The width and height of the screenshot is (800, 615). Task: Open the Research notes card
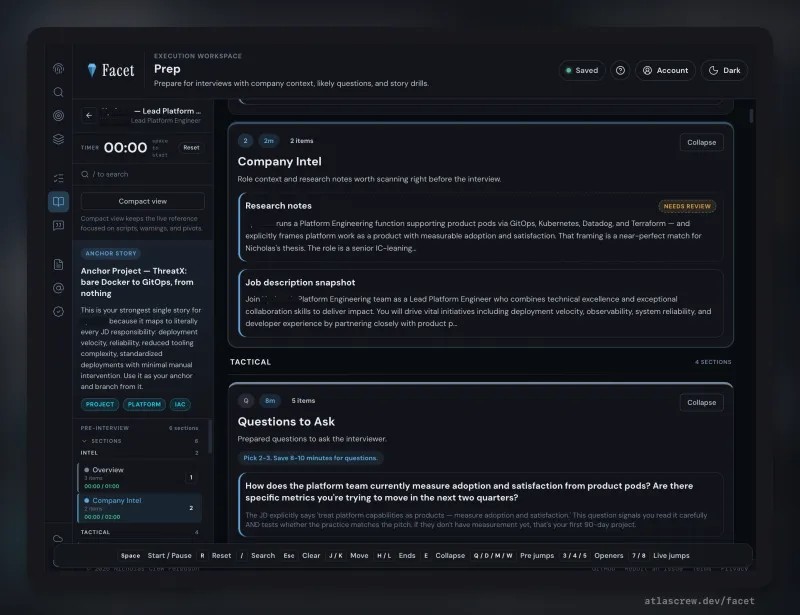[x=481, y=227]
